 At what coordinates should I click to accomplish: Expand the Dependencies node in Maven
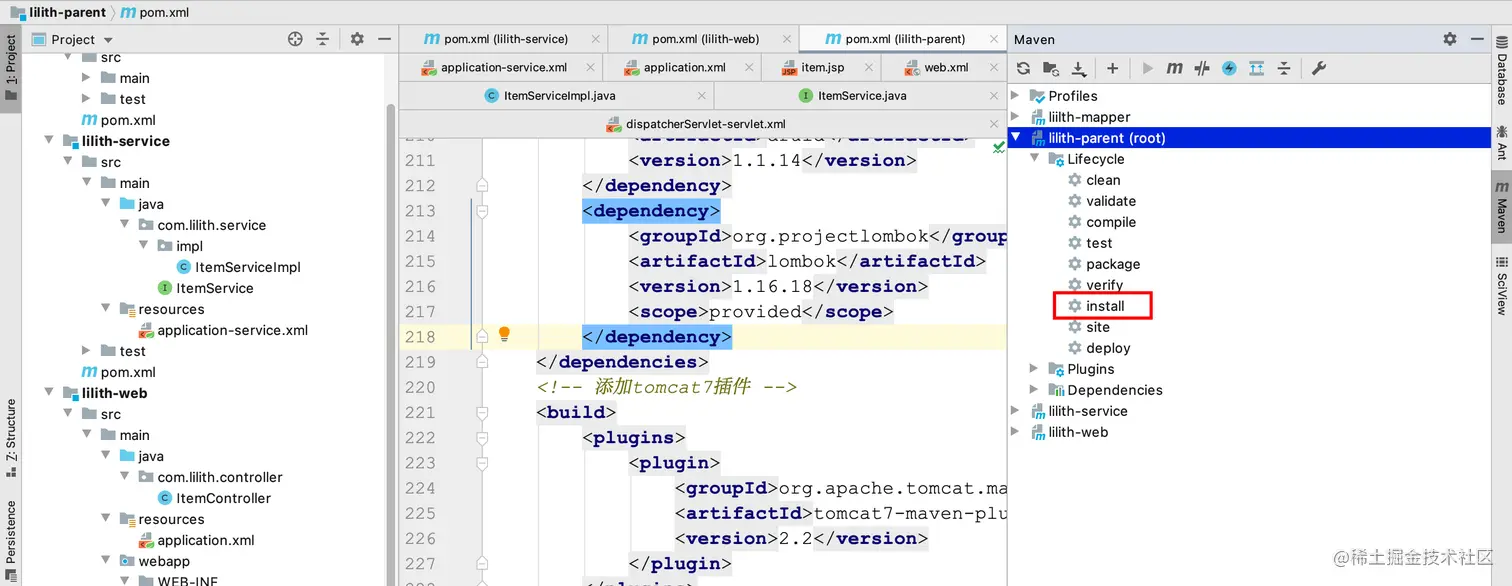tap(1035, 390)
